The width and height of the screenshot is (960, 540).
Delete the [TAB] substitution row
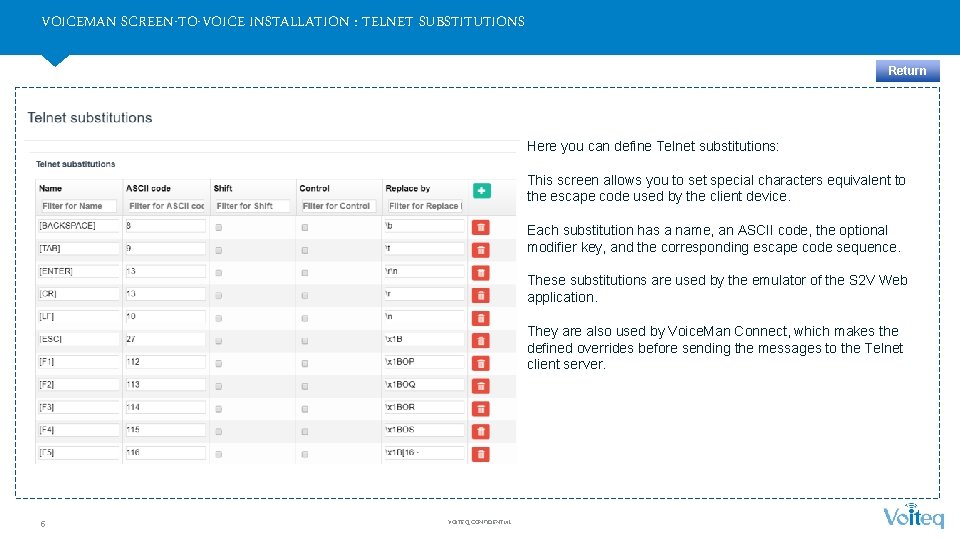tap(481, 250)
